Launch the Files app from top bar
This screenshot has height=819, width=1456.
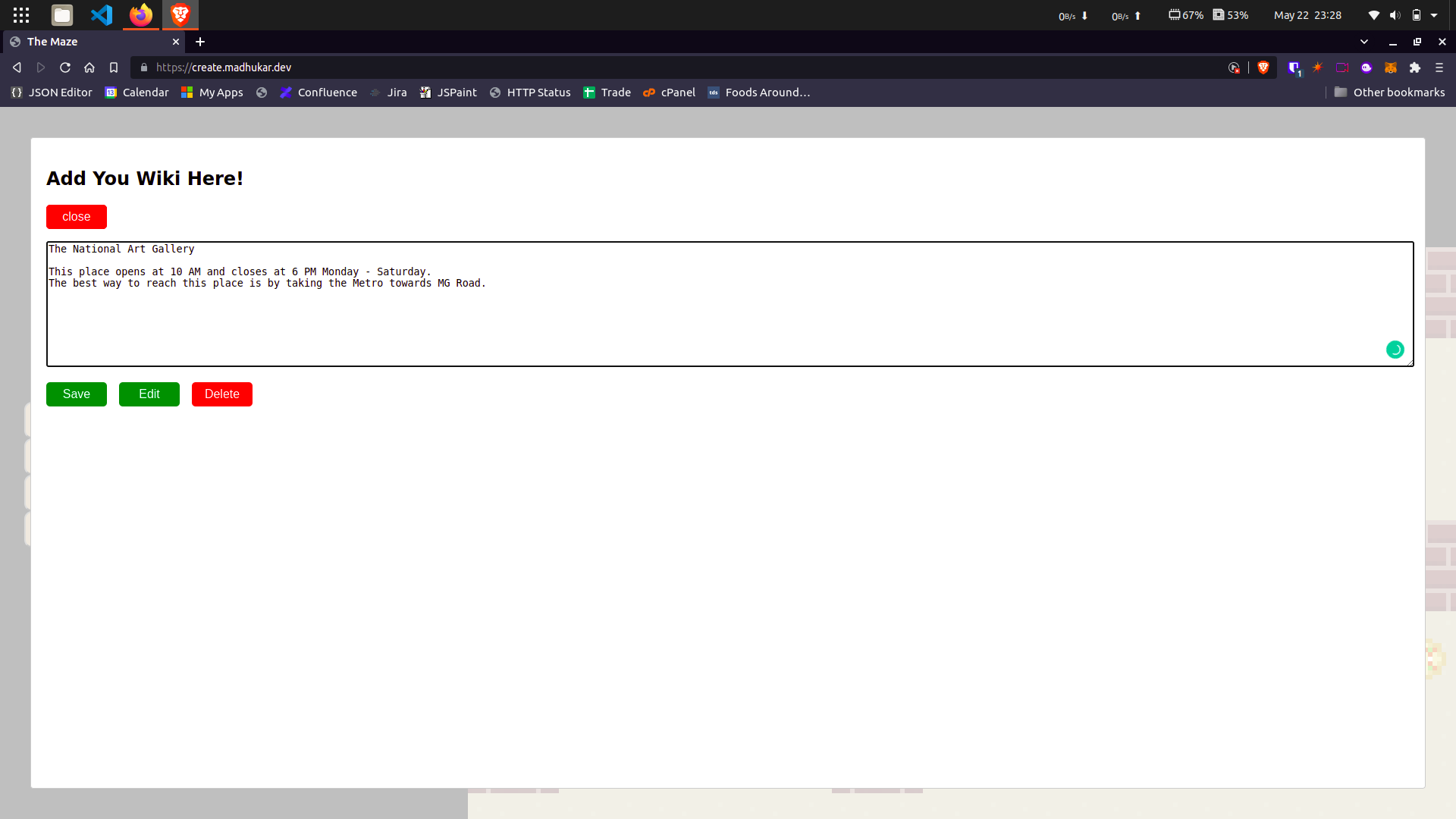(62, 15)
